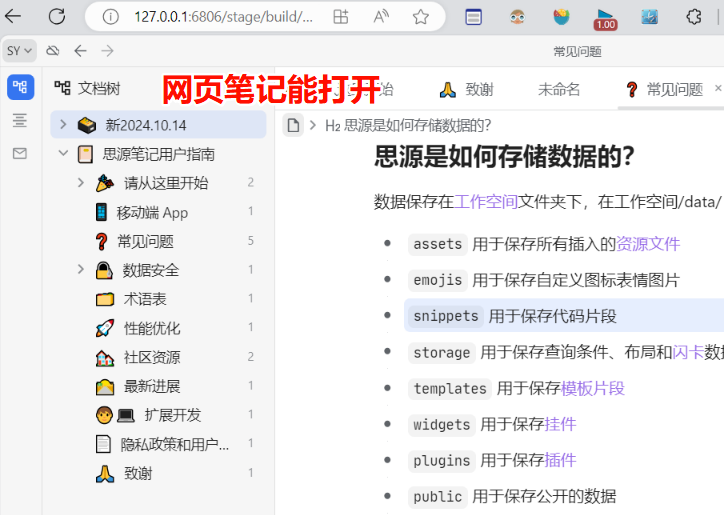The height and width of the screenshot is (515, 724).
Task: Collapse the 思源笔记用户指南 notebook
Action: [63, 153]
